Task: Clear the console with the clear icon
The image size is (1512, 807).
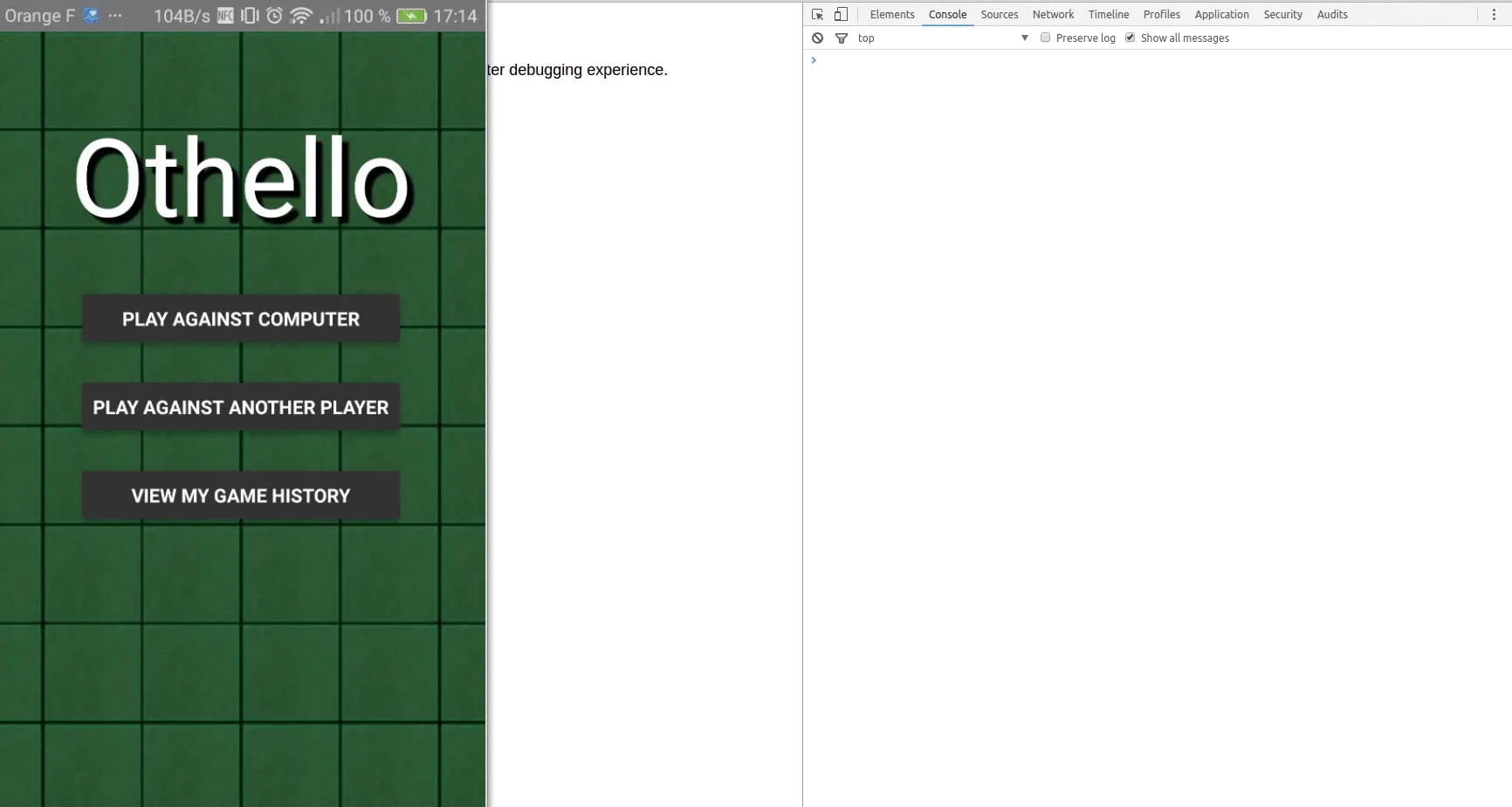Action: click(x=817, y=38)
